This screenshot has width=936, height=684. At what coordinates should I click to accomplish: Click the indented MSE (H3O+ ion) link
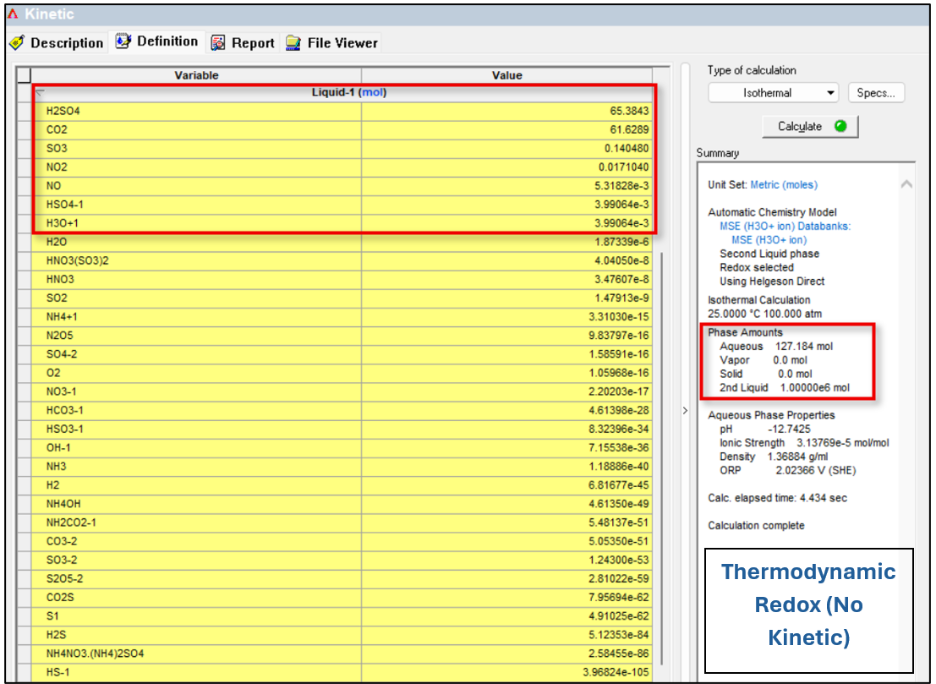(x=769, y=240)
